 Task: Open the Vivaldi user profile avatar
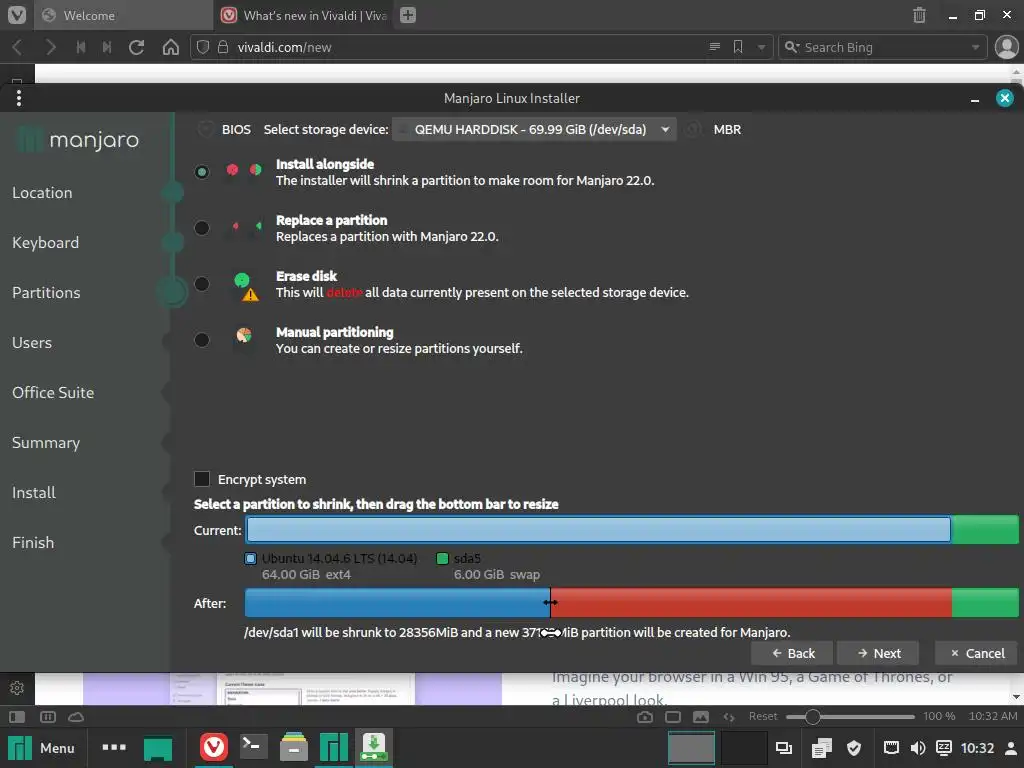pos(1006,47)
